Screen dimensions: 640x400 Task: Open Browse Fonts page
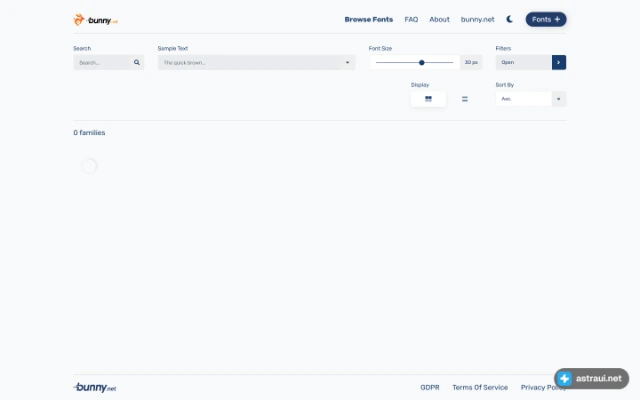coord(369,20)
